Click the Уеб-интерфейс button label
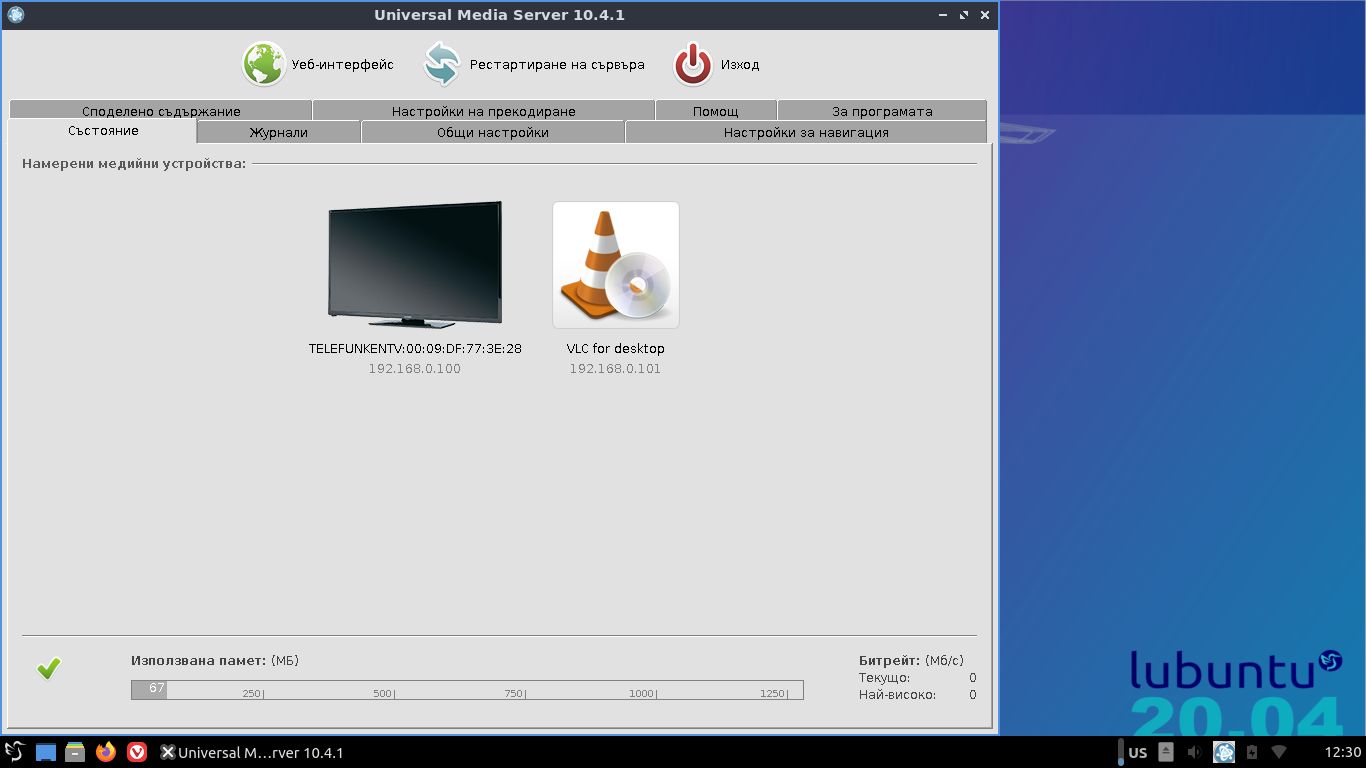The image size is (1366, 768). 343,65
